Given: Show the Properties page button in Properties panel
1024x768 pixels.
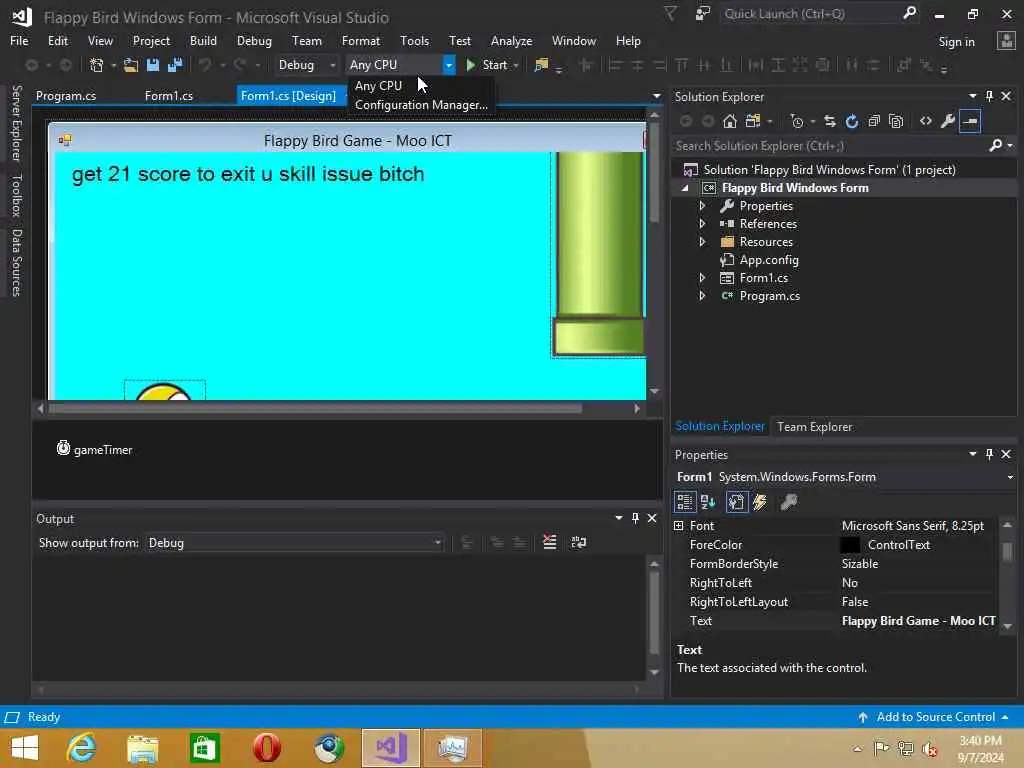Looking at the screenshot, I should coord(737,502).
